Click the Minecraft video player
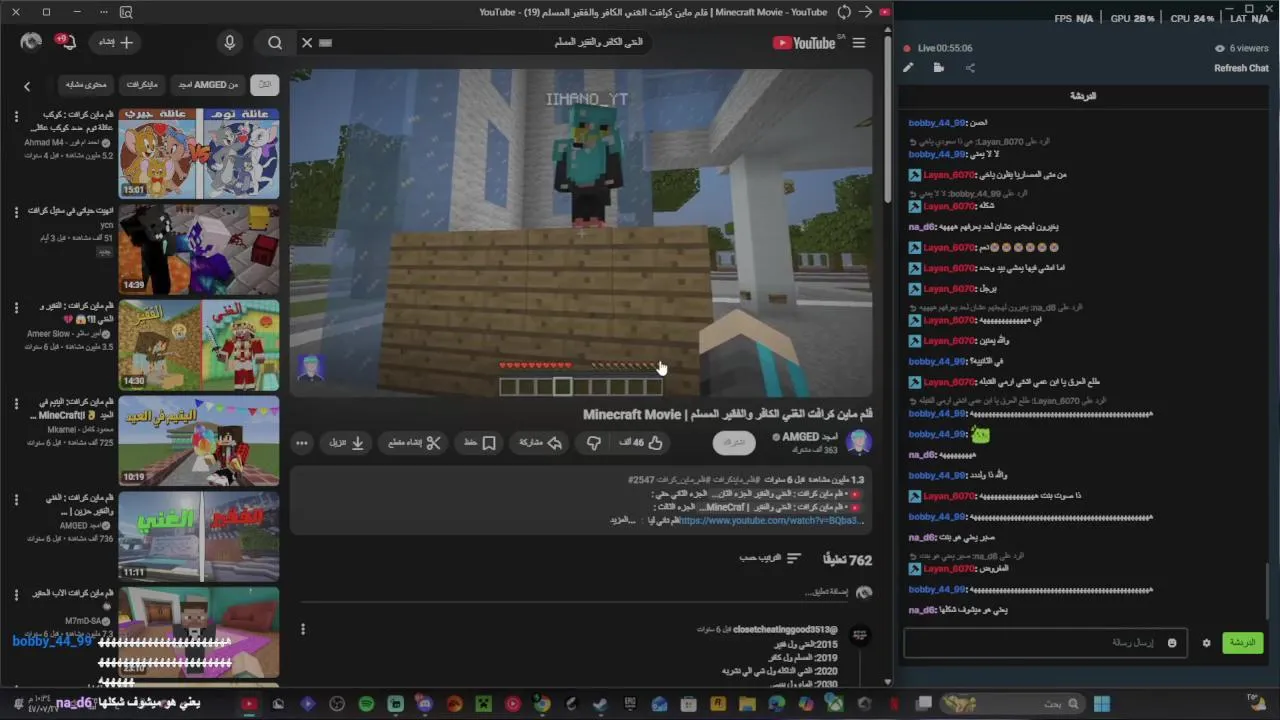 pyautogui.click(x=581, y=232)
